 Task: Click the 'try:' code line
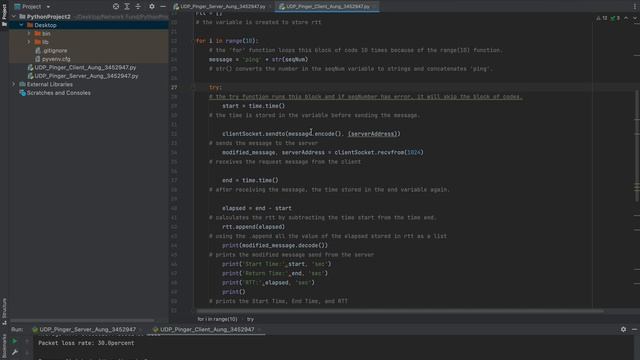pos(215,87)
